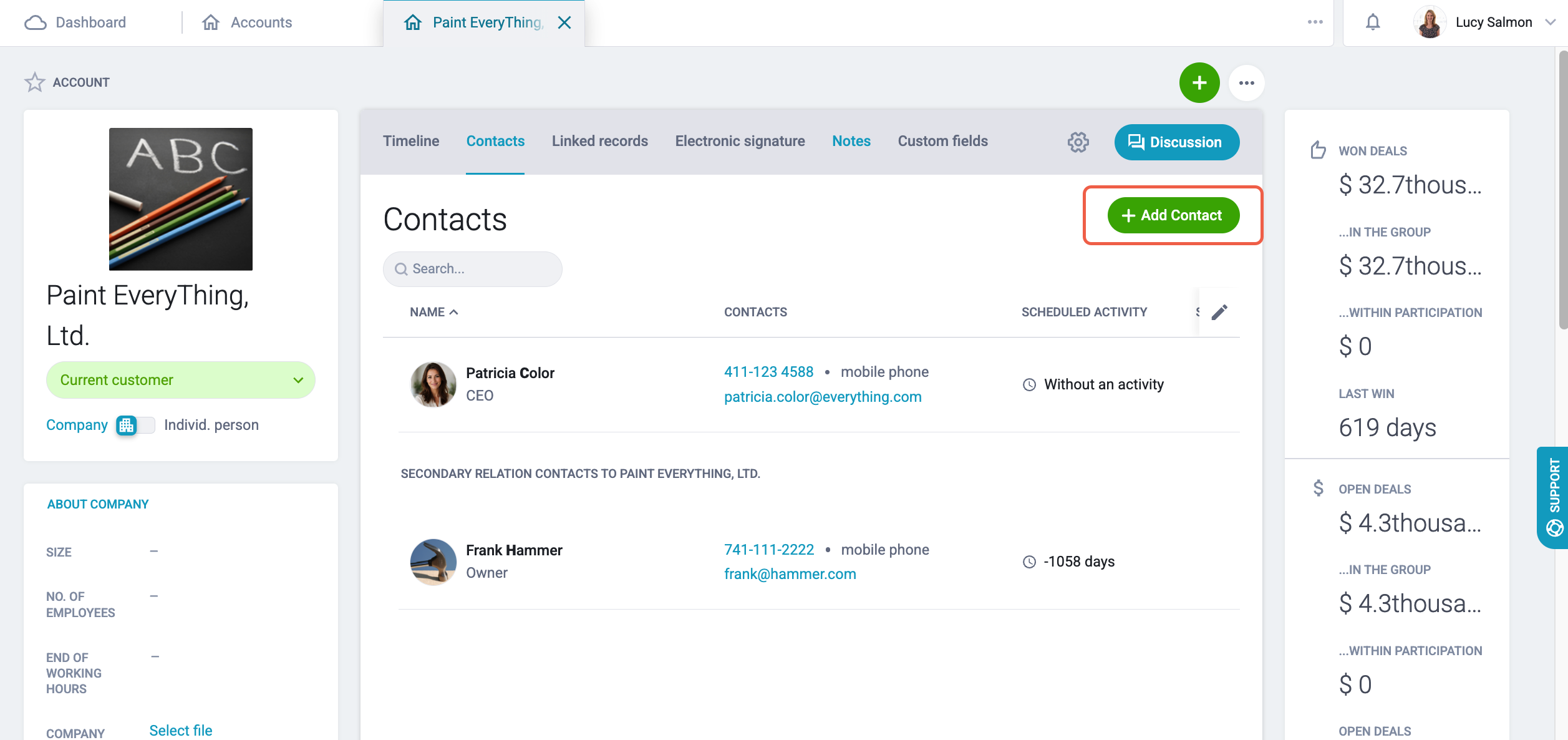Select the Contacts tab
This screenshot has height=740, width=1568.
coord(495,141)
